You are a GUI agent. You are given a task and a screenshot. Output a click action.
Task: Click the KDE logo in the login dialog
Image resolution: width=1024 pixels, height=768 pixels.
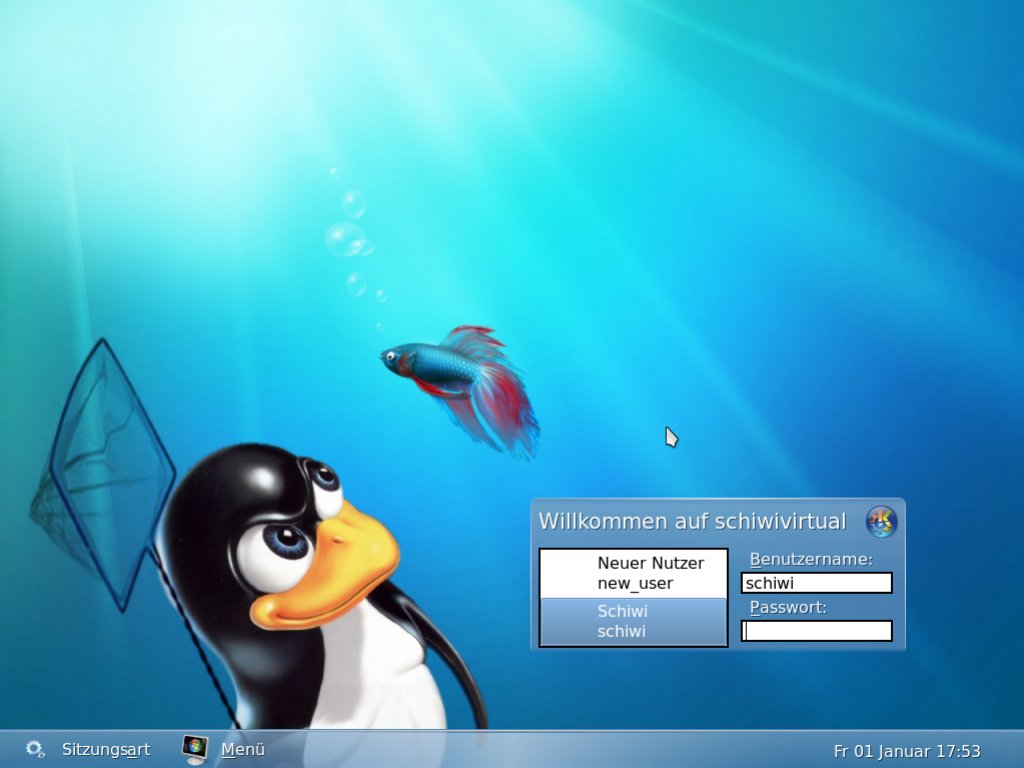pyautogui.click(x=881, y=522)
